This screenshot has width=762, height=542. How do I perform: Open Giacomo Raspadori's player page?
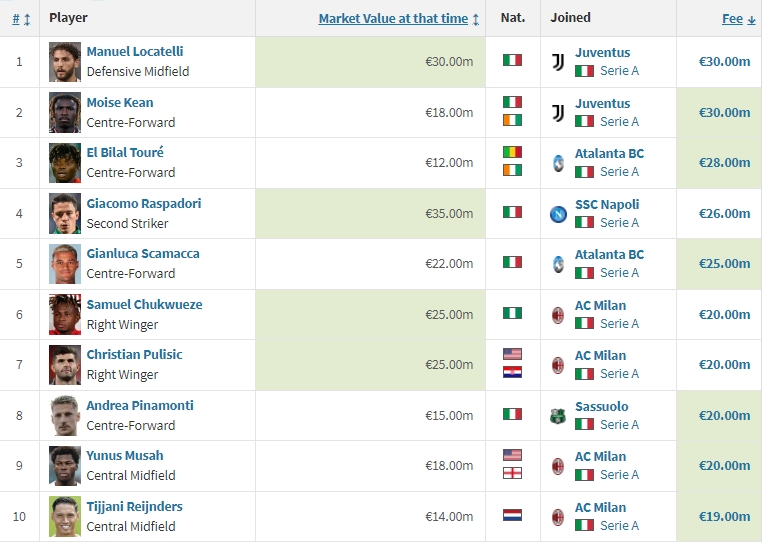coord(143,203)
